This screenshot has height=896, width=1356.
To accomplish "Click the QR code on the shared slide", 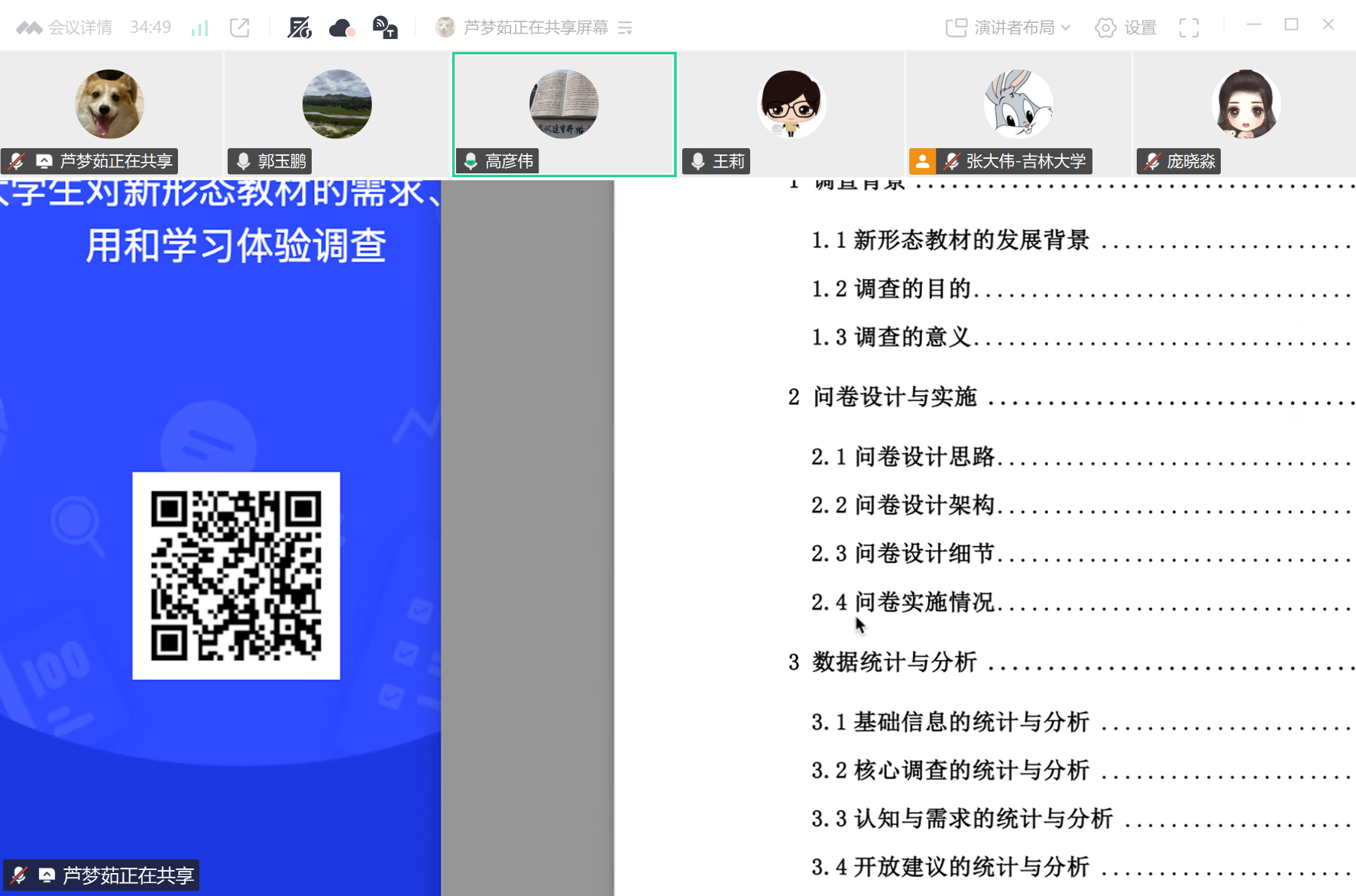I will (236, 575).
